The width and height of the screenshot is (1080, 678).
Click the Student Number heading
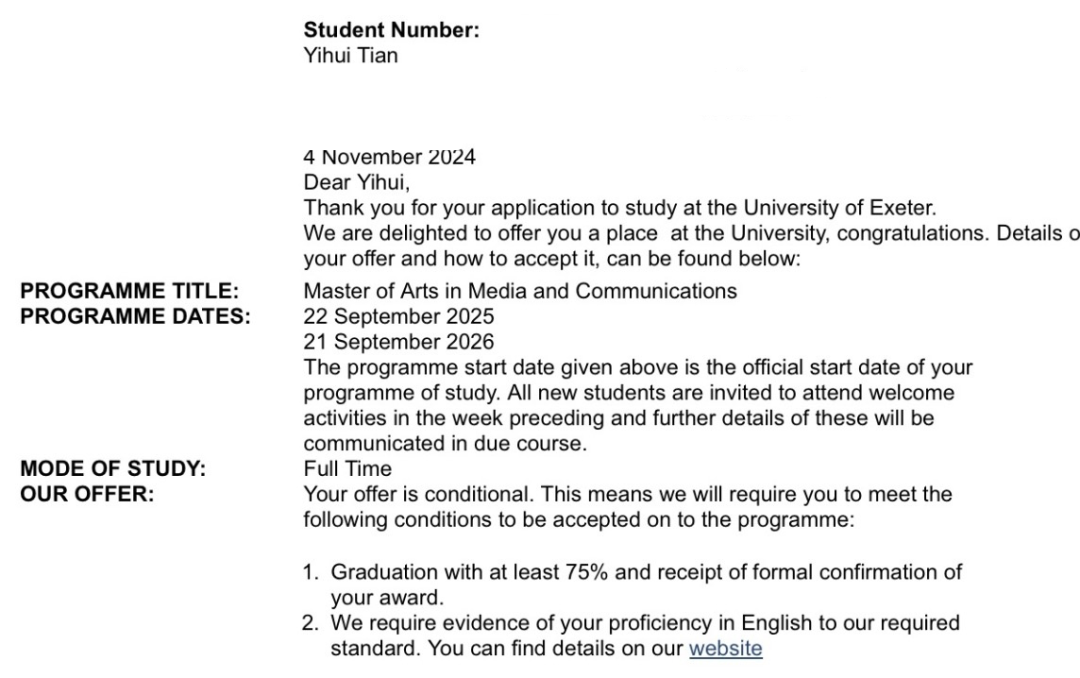coord(391,31)
